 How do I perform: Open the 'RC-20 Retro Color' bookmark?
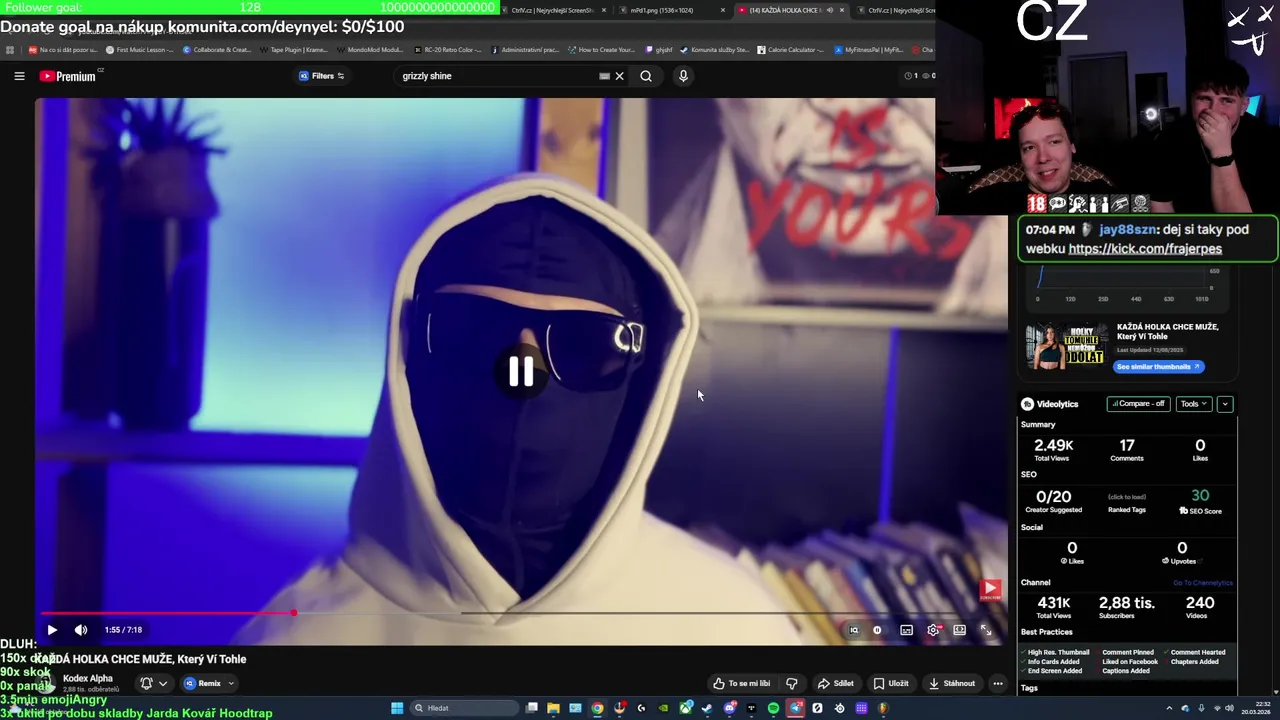tap(447, 49)
